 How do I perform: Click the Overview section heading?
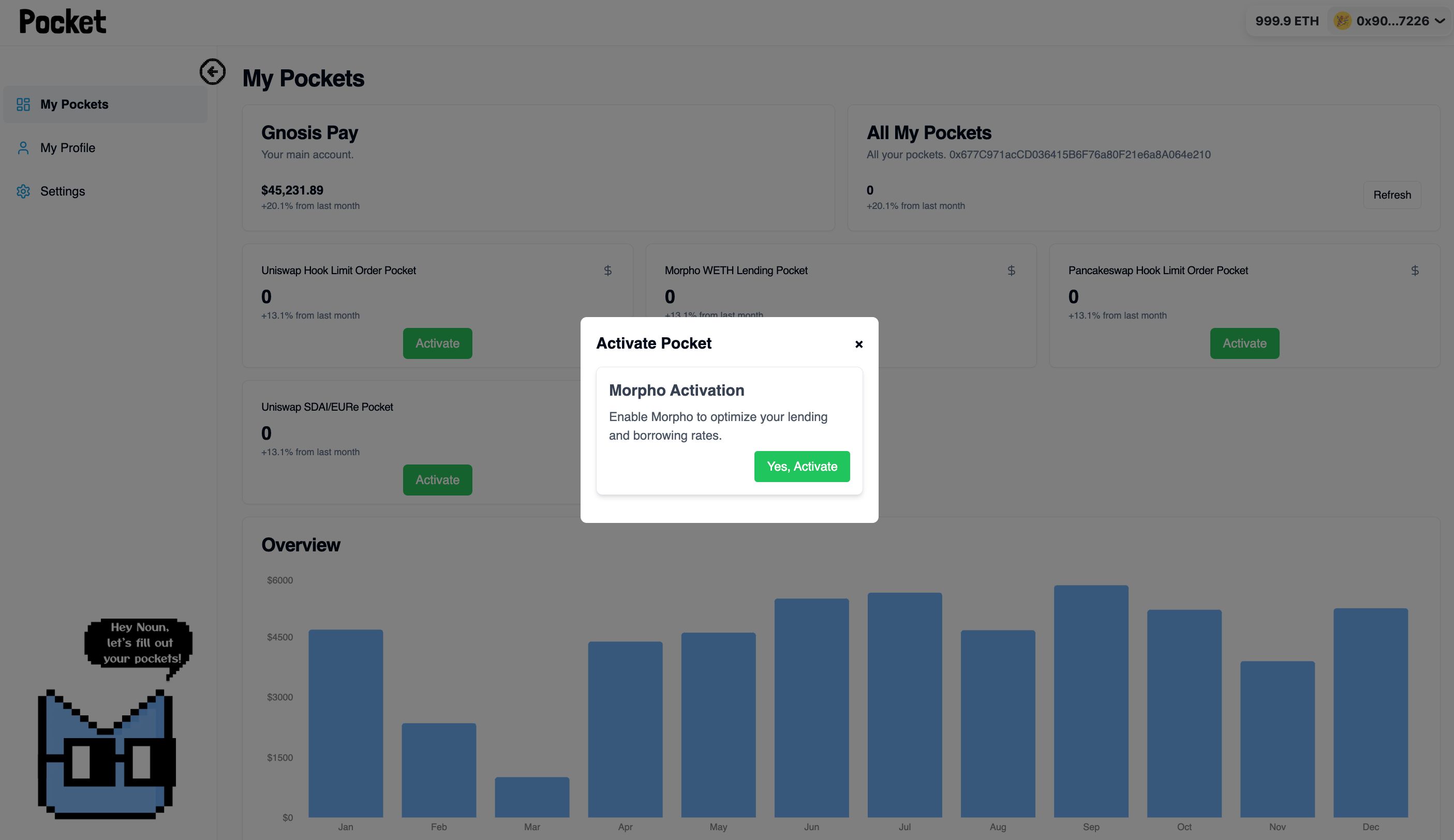(301, 545)
